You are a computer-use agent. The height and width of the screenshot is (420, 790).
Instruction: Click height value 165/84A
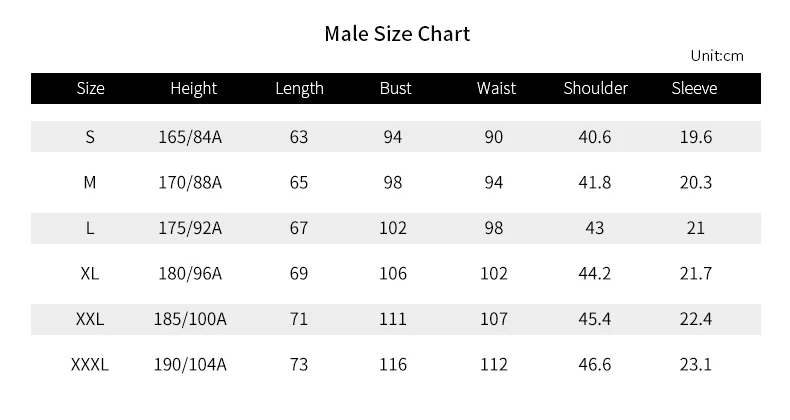pyautogui.click(x=190, y=137)
